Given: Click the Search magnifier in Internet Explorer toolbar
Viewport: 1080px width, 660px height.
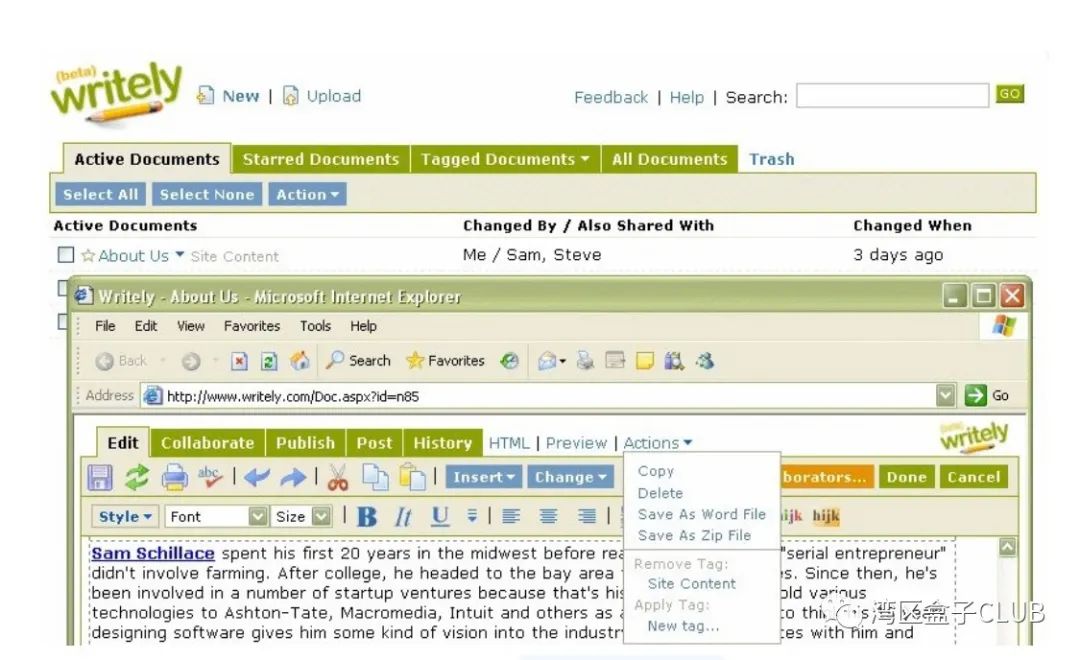Looking at the screenshot, I should [358, 360].
